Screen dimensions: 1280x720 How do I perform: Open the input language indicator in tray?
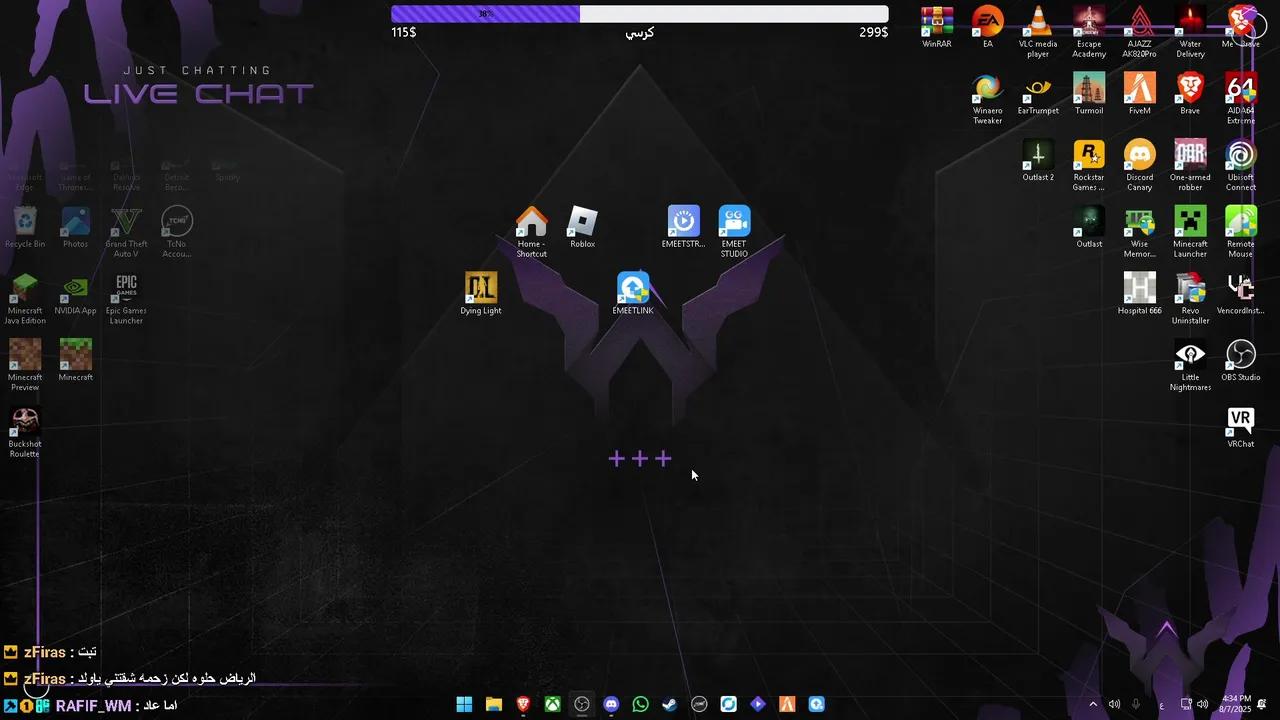coord(1161,704)
